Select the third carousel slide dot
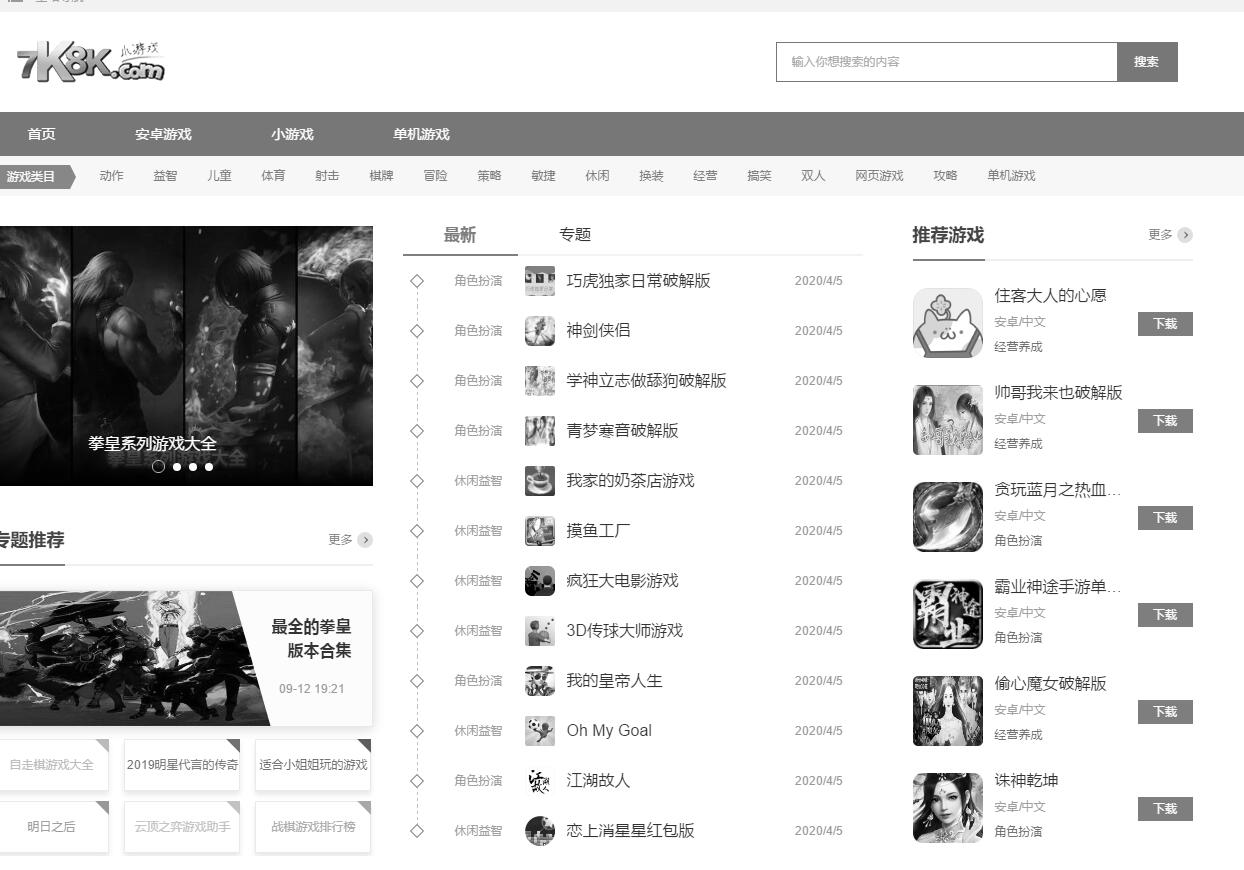 [x=193, y=466]
